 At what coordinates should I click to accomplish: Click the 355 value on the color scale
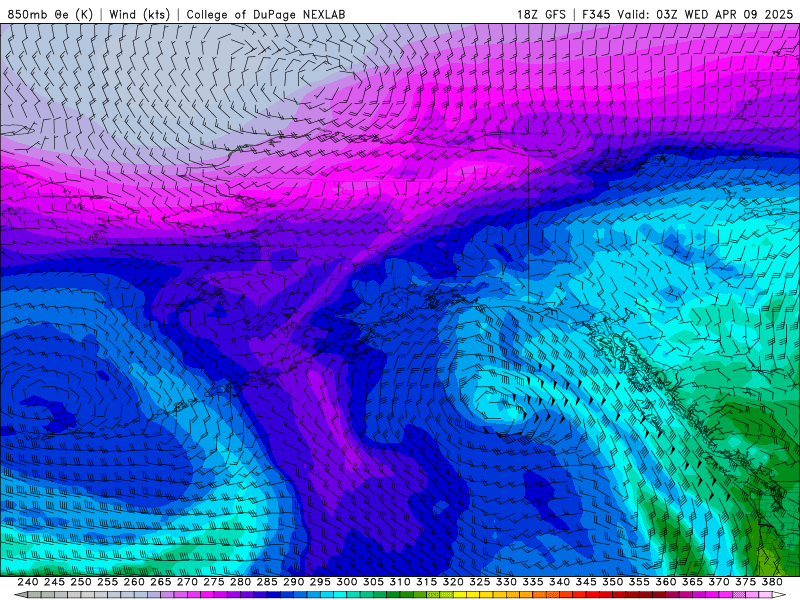[639, 582]
